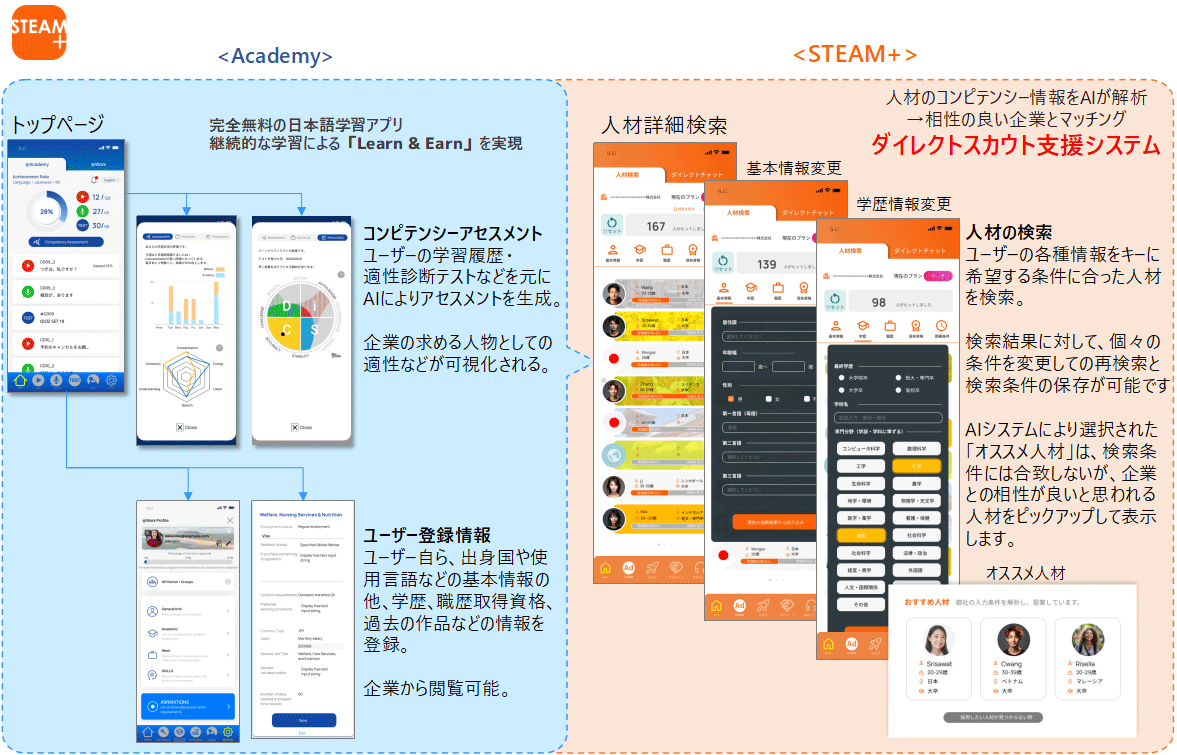Click the リセット reset icon beside 167
1177x755 pixels.
click(610, 227)
